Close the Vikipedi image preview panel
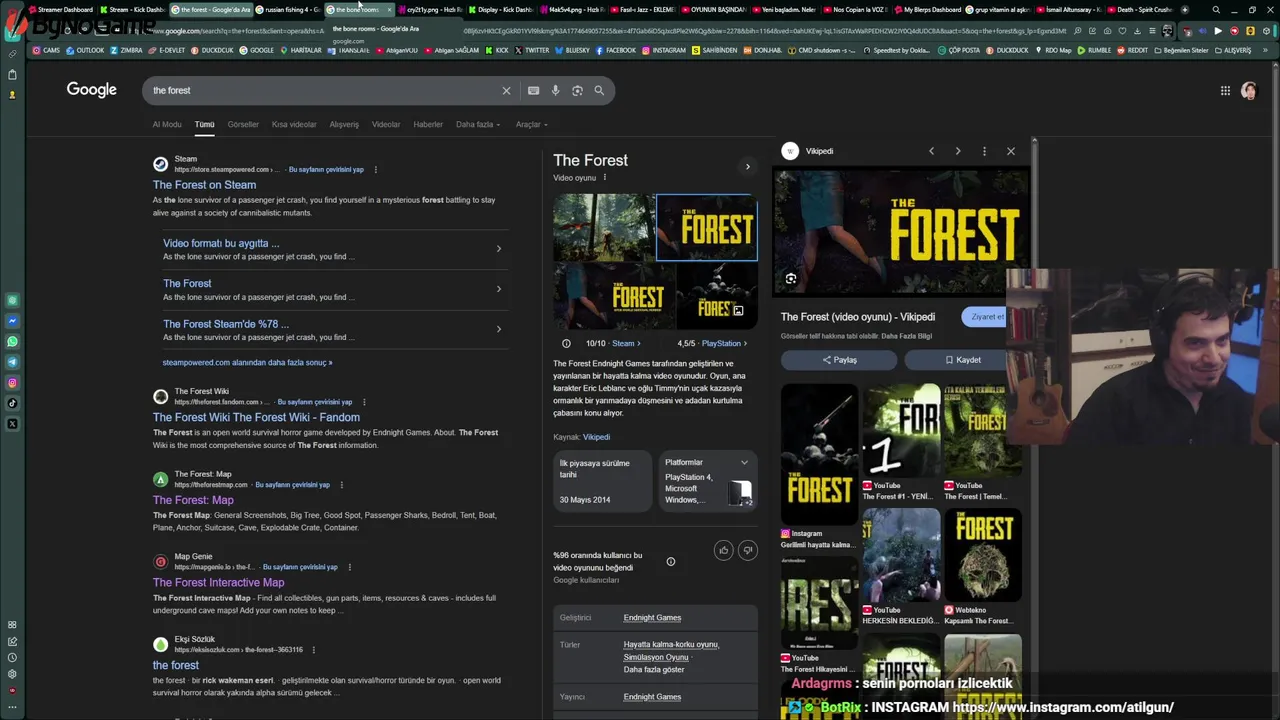1280x720 pixels. pos(1011,151)
